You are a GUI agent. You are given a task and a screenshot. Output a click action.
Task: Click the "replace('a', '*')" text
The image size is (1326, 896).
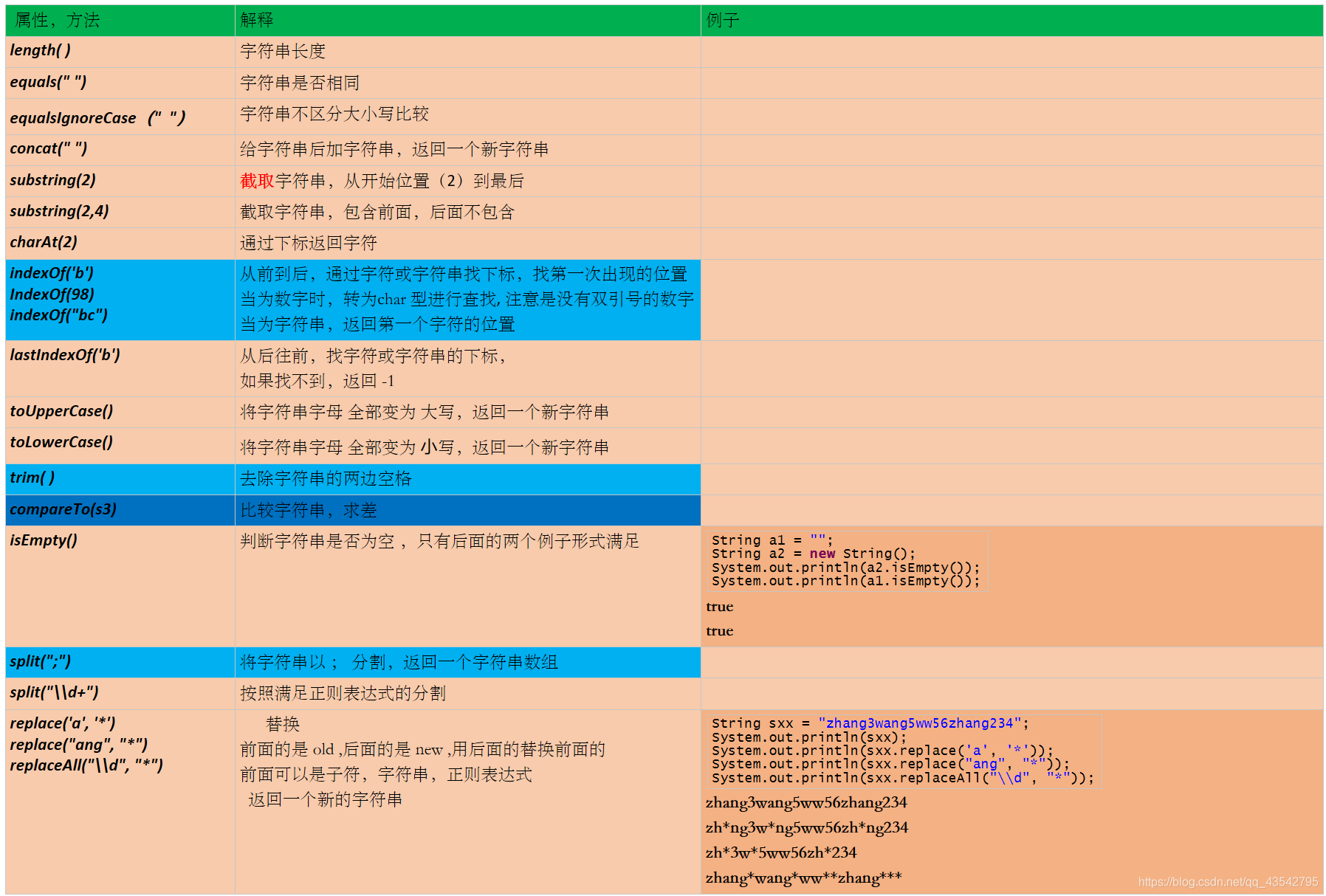[63, 723]
